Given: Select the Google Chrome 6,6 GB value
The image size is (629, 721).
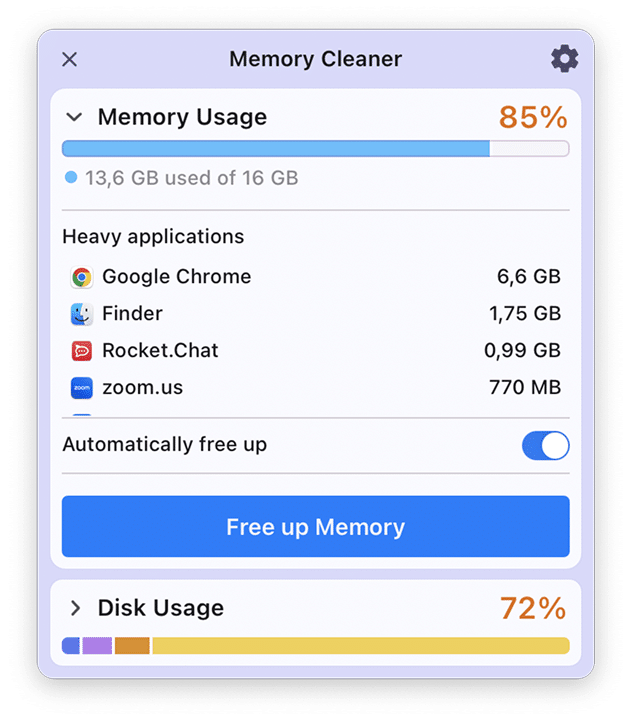Looking at the screenshot, I should click(528, 277).
